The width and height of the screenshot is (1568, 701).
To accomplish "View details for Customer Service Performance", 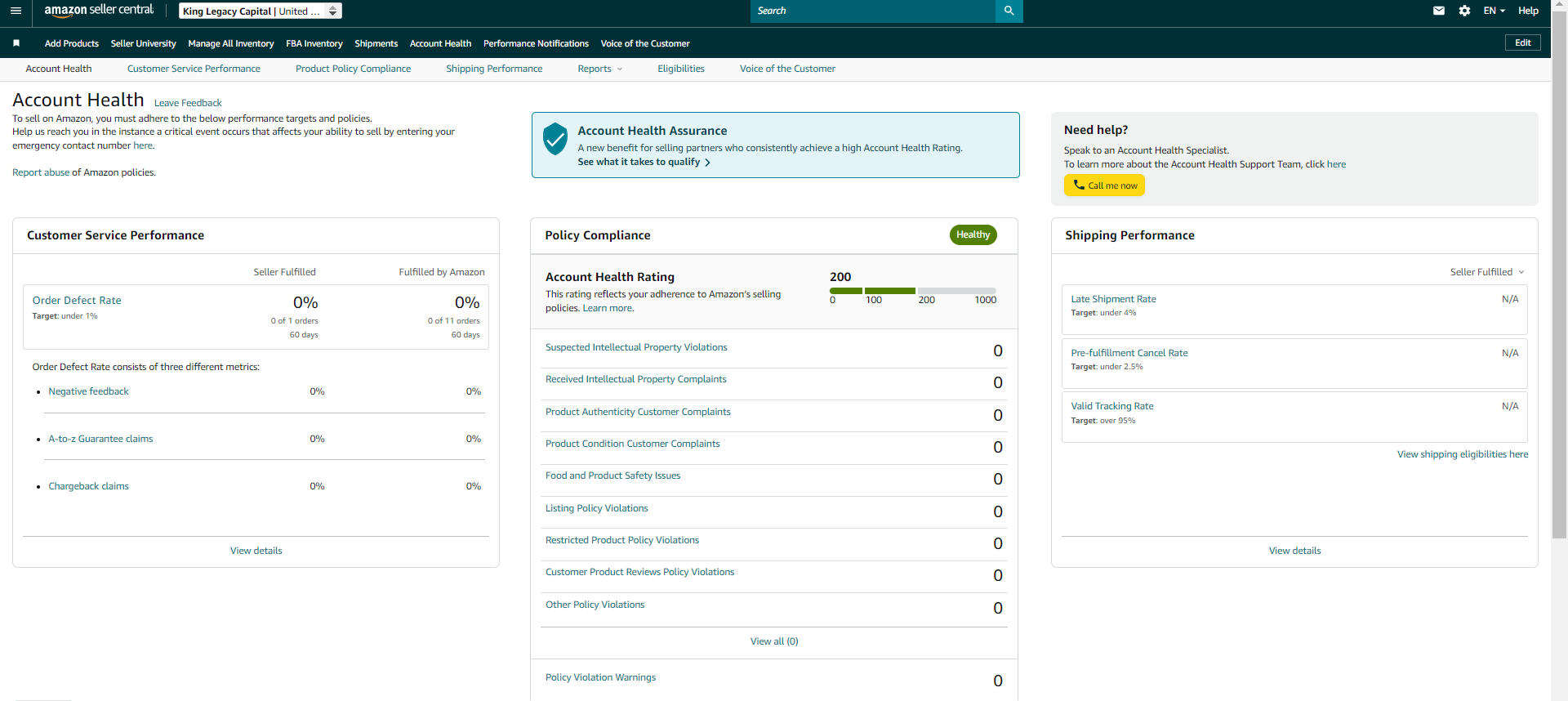I will click(256, 551).
